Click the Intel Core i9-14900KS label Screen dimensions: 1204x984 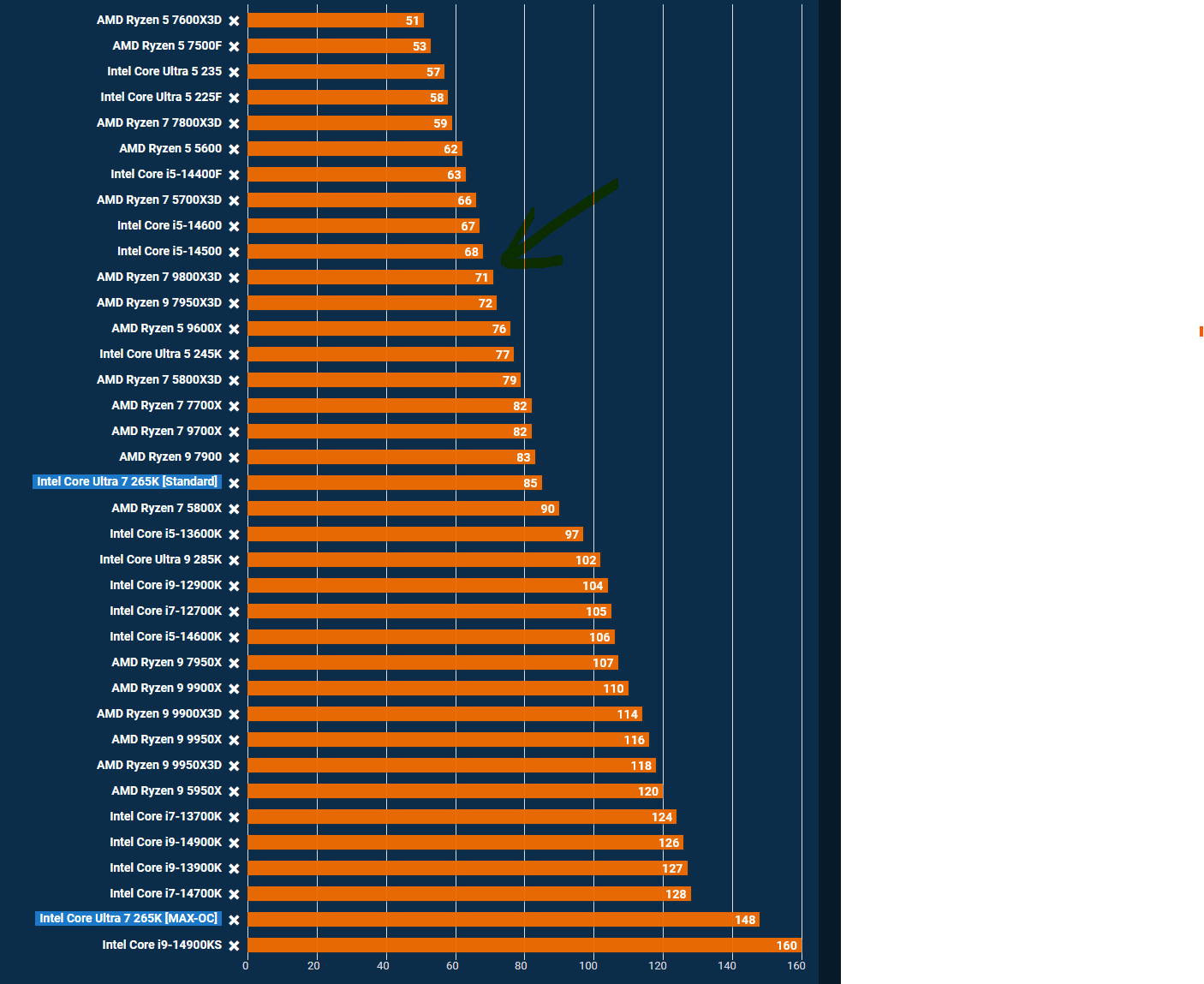(x=162, y=945)
